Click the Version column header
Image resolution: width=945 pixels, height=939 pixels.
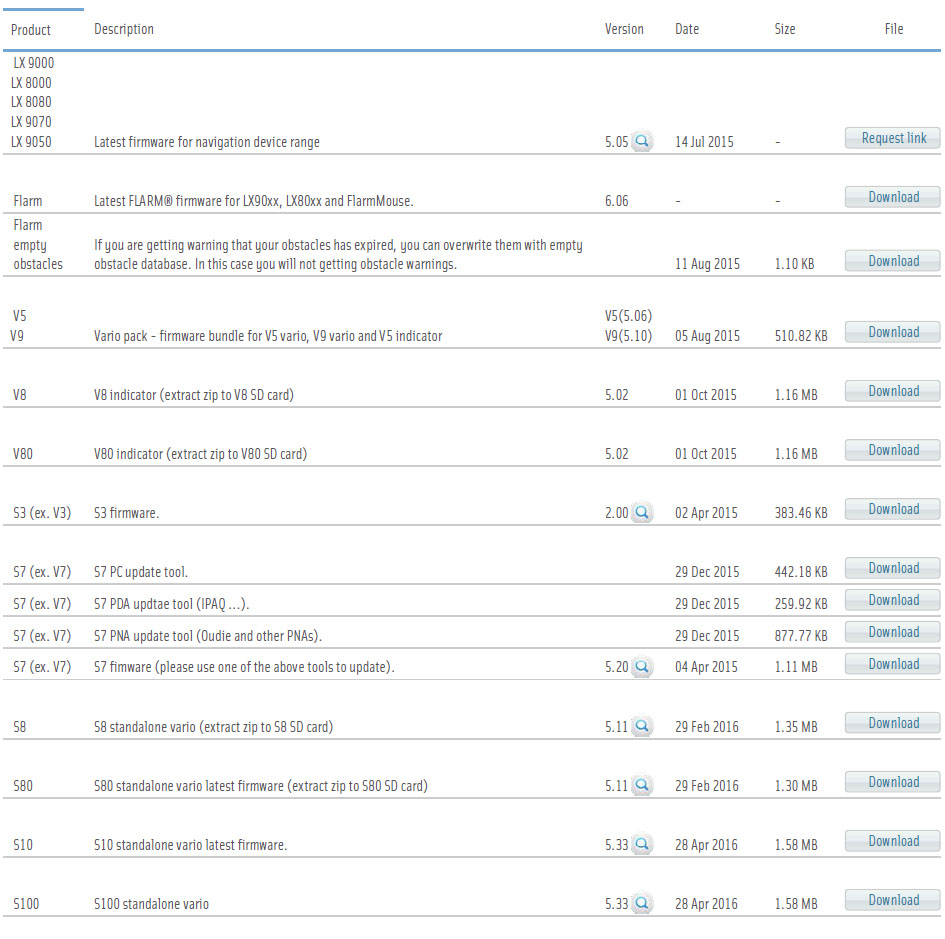point(624,29)
